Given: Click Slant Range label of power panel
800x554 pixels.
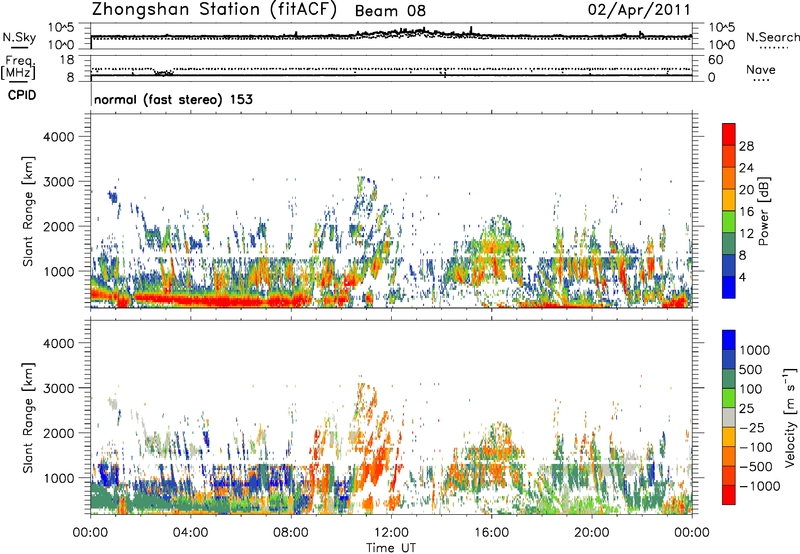Looking at the screenshot, I should click(x=28, y=211).
